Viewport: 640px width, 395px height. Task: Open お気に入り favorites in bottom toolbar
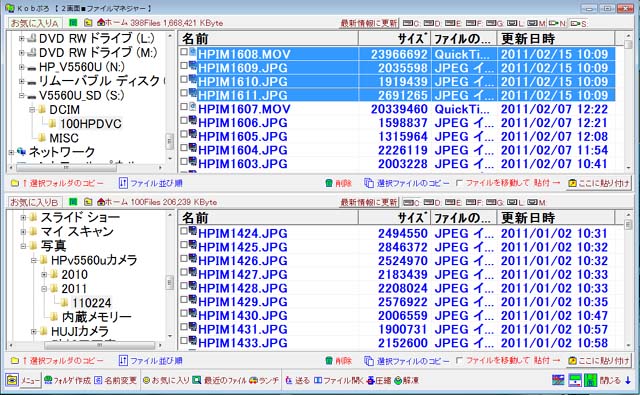click(166, 380)
